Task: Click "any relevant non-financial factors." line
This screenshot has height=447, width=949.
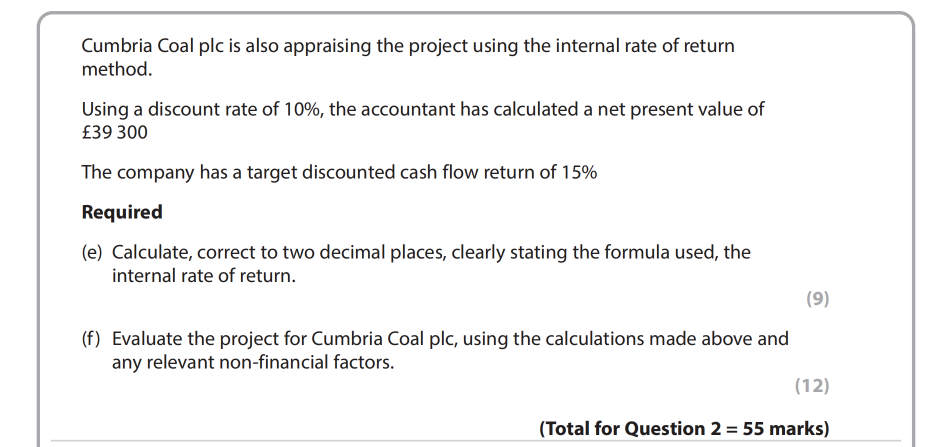Action: click(x=252, y=362)
